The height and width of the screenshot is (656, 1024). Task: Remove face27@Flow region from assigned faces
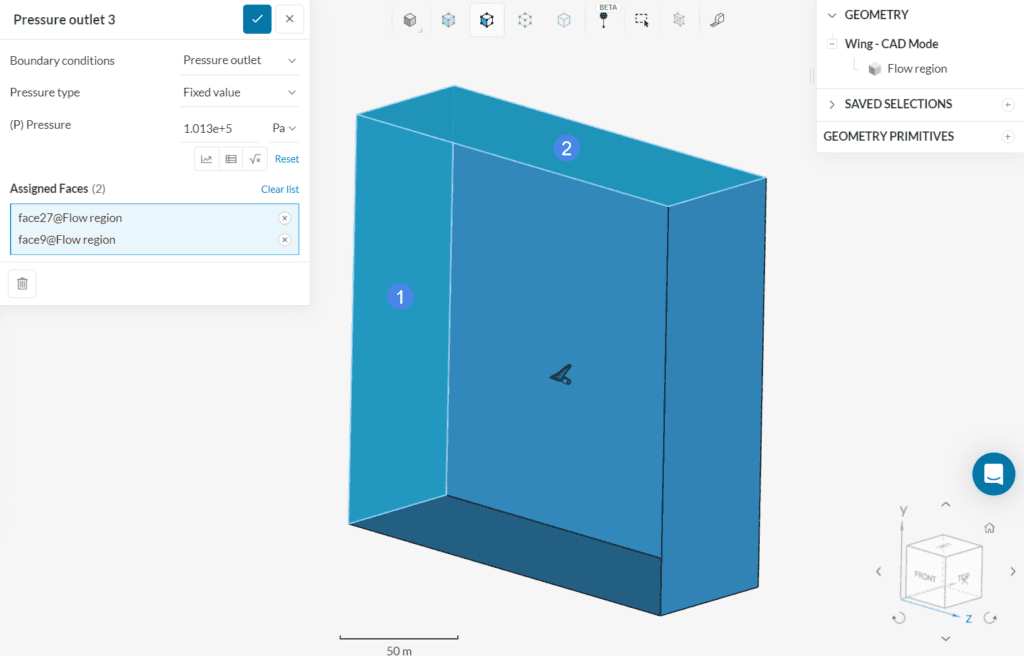tap(284, 218)
